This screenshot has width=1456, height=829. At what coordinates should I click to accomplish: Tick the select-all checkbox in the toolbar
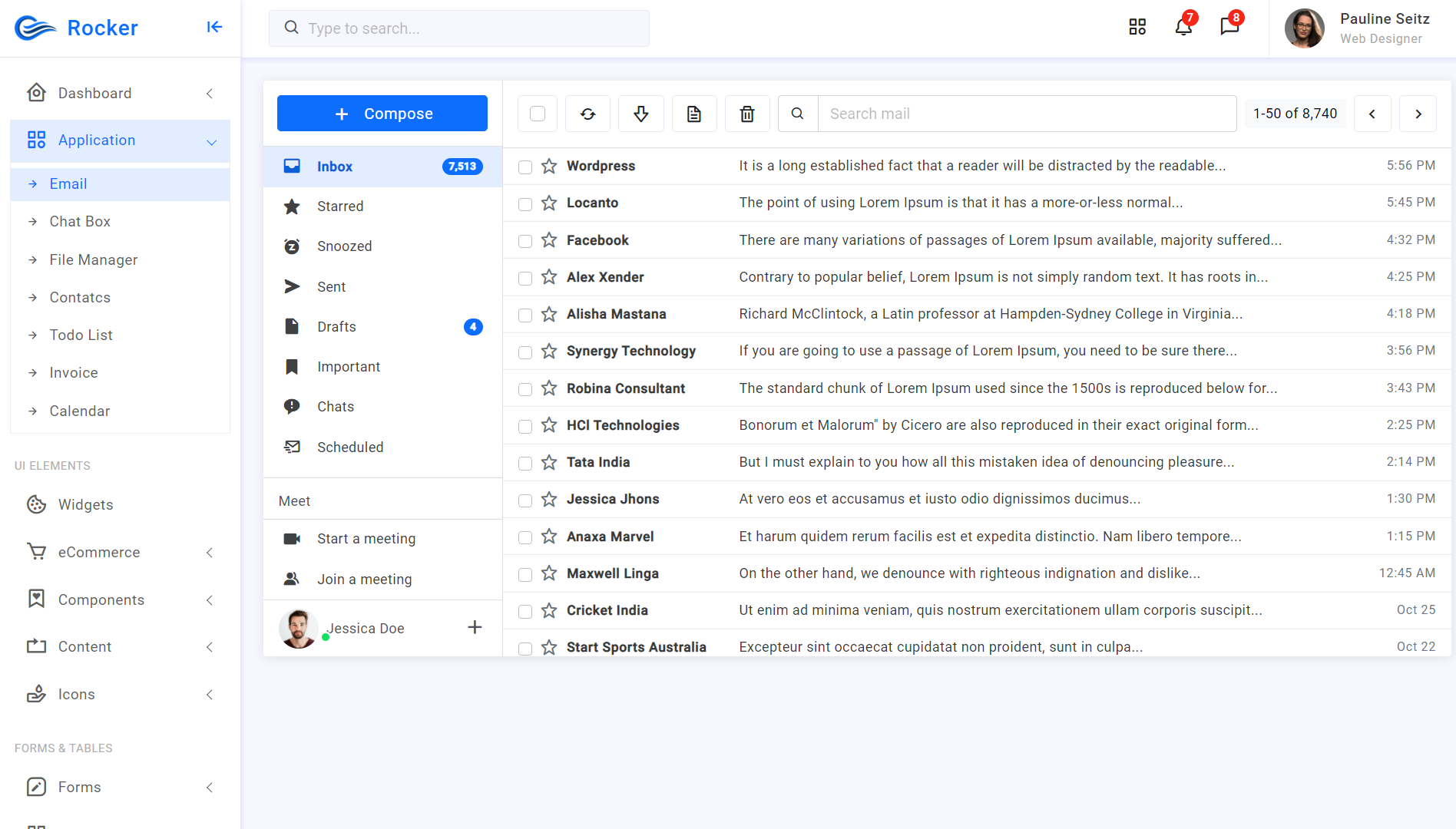coord(537,113)
